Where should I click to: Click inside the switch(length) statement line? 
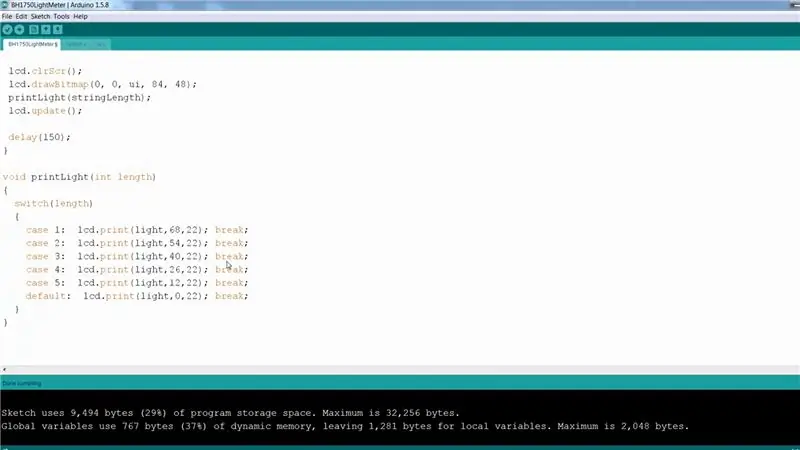(54, 204)
